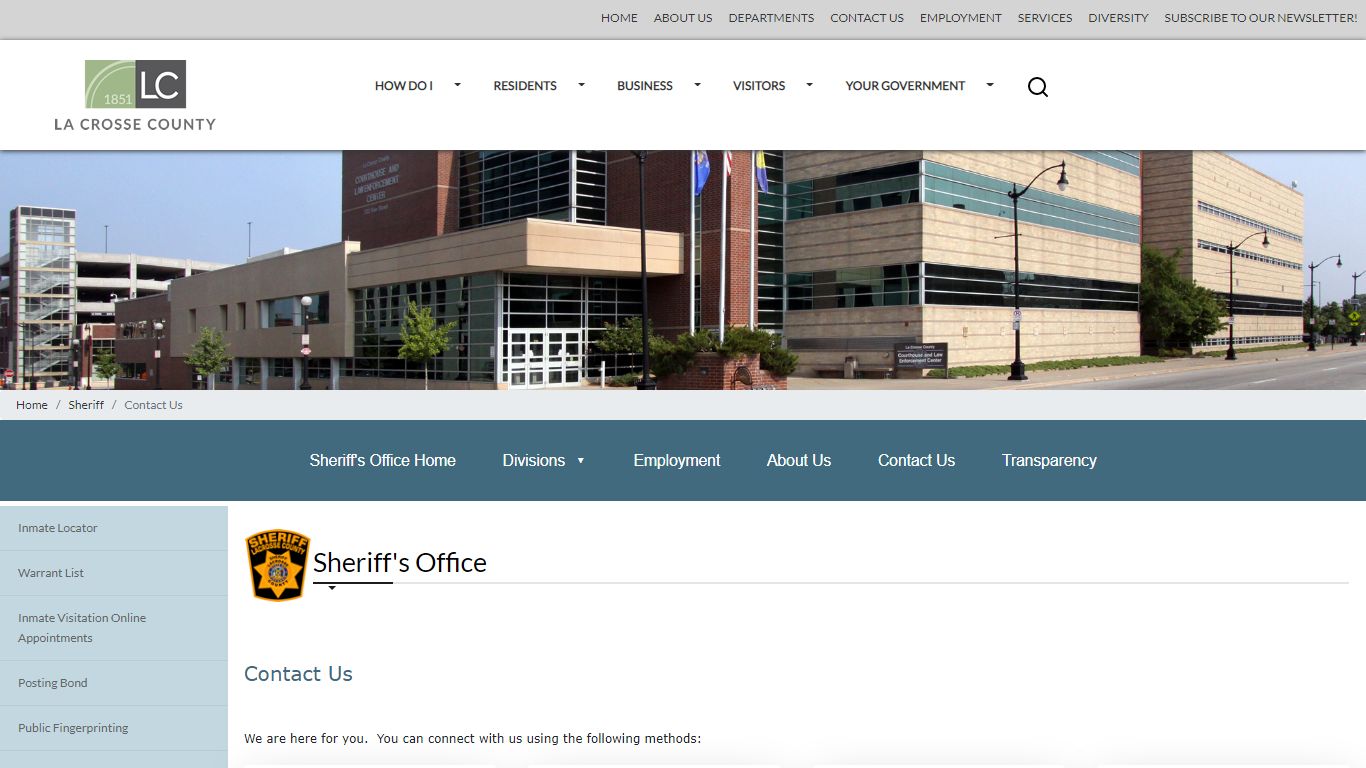This screenshot has height=768, width=1366.
Task: Toggle the arrow under Sheriff's Office heading
Action: 332,588
